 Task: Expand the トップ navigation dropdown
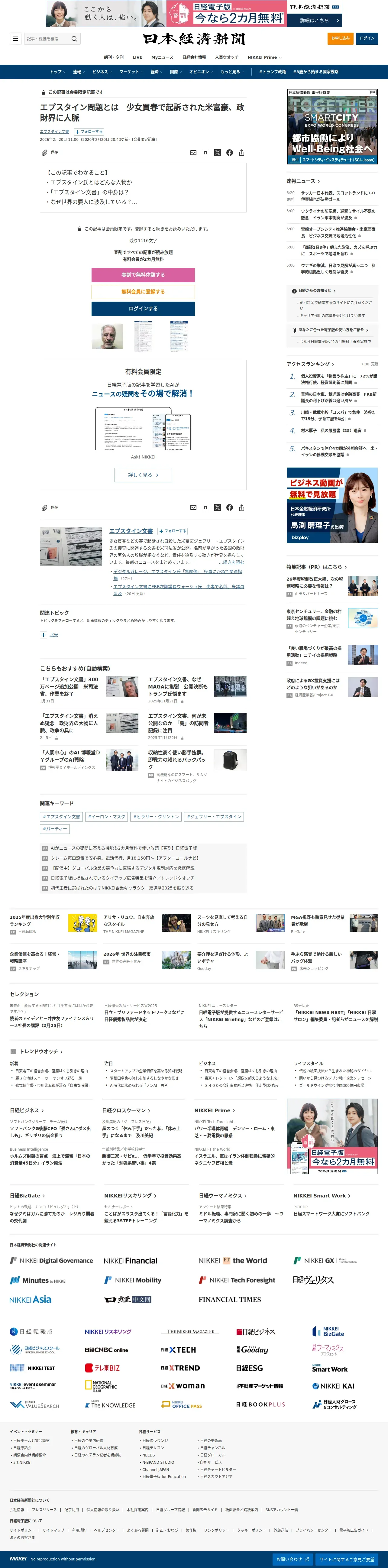tap(58, 72)
